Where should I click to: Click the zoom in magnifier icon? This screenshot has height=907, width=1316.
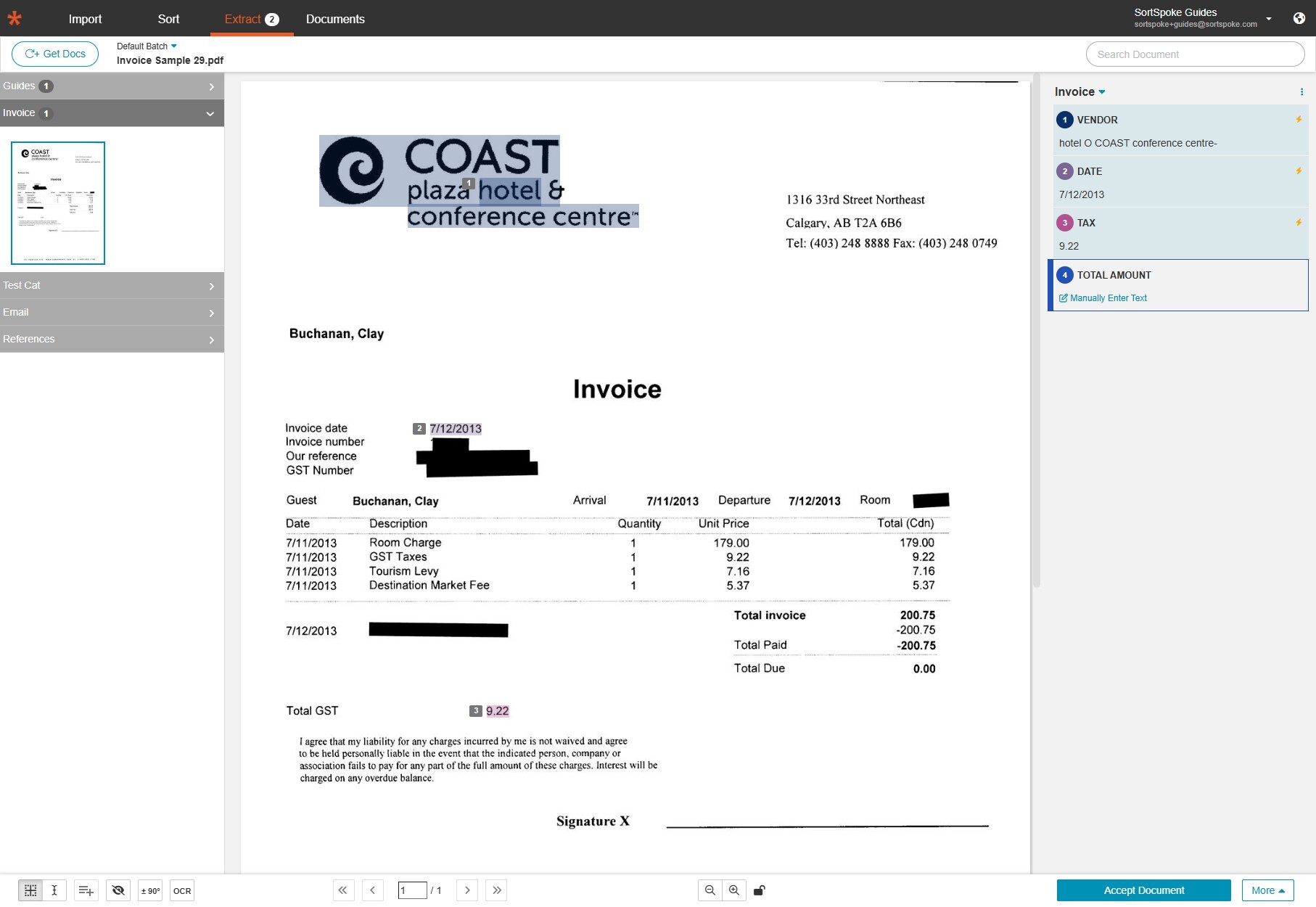pos(734,890)
